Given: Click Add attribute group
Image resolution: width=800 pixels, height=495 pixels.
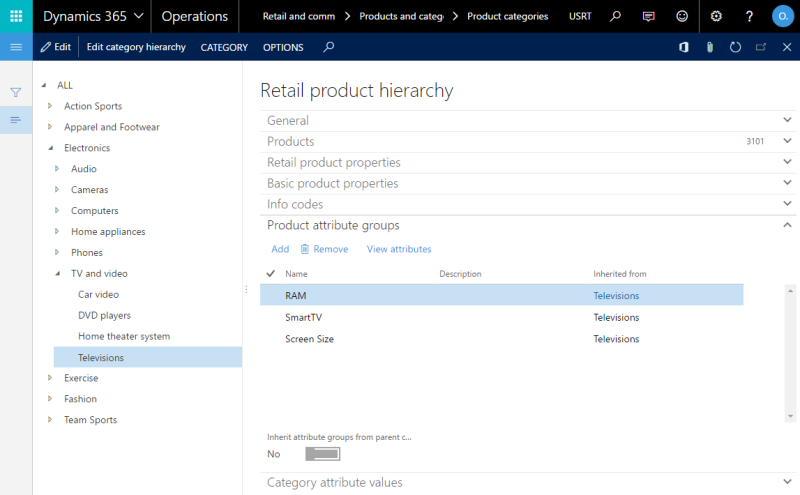Looking at the screenshot, I should pyautogui.click(x=280, y=249).
